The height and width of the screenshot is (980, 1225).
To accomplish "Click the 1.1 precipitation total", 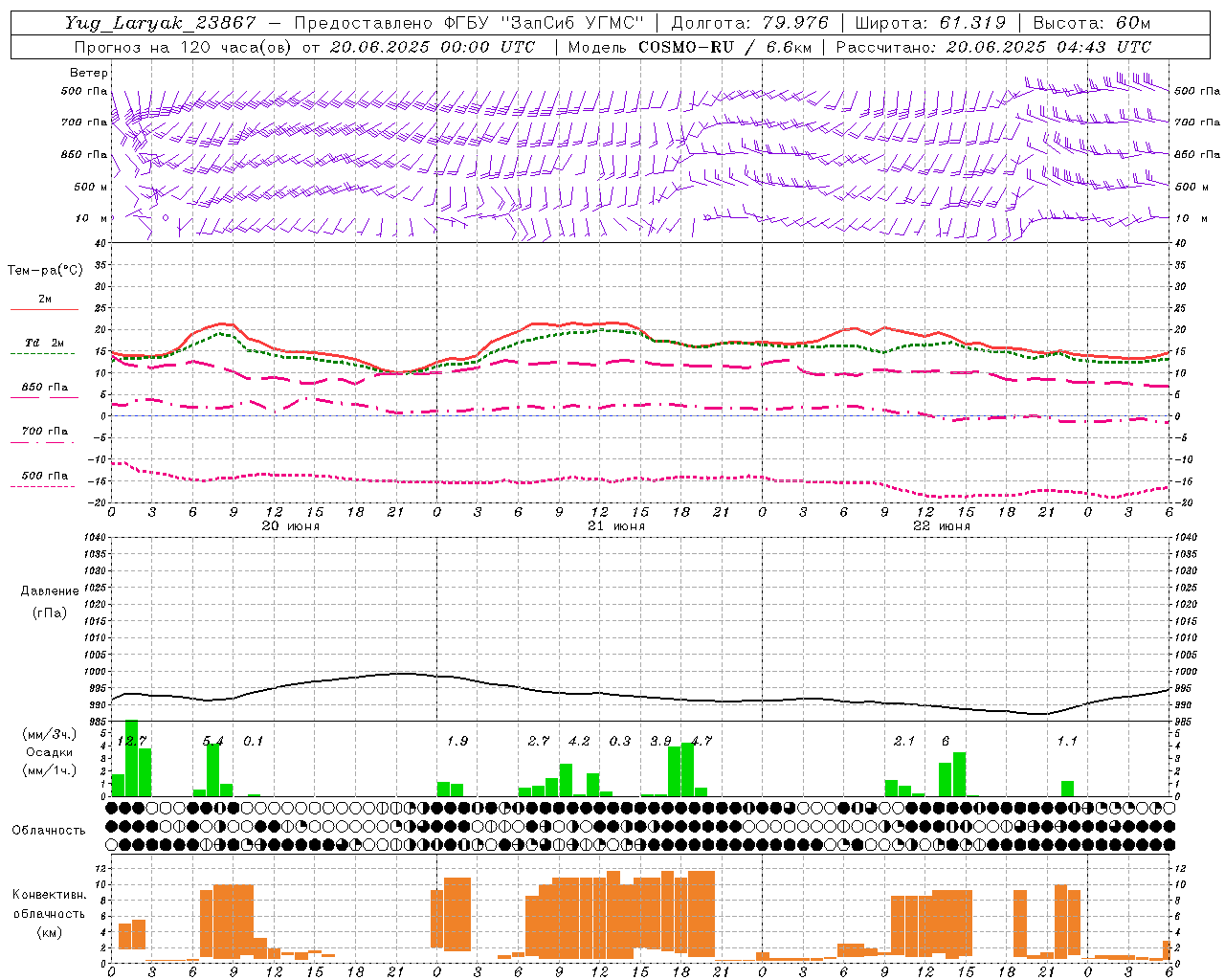I will 1067,741.
